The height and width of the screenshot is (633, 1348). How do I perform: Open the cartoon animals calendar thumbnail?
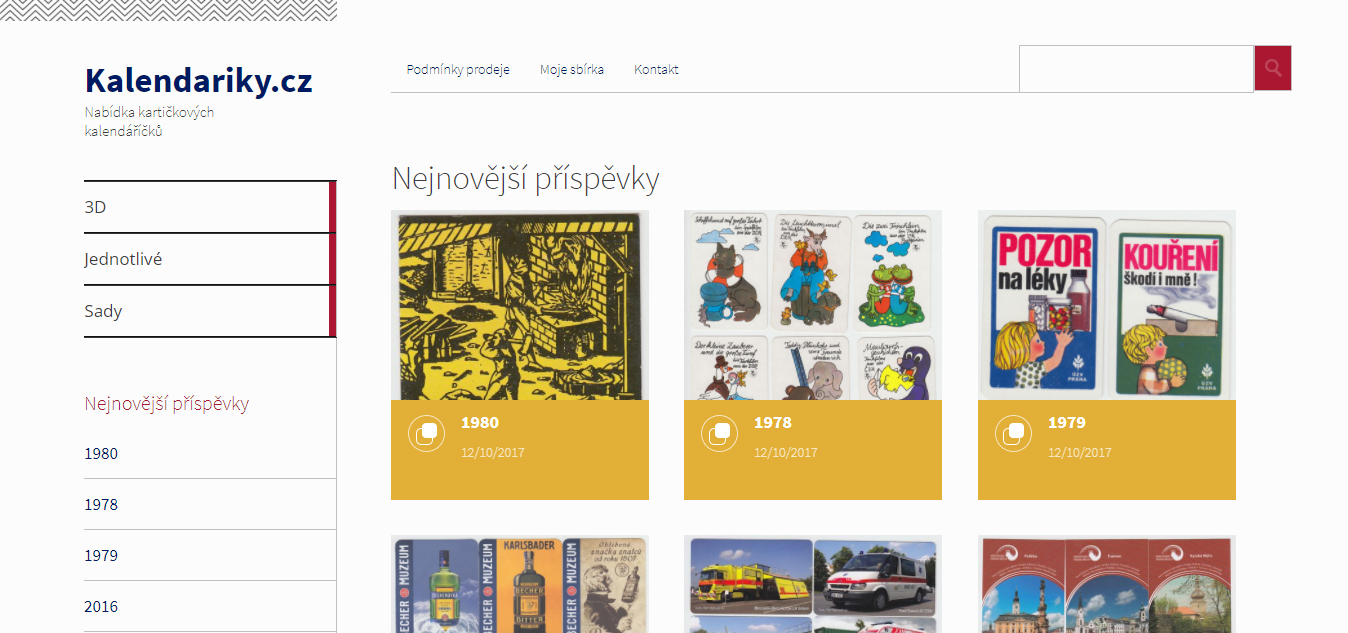click(813, 305)
